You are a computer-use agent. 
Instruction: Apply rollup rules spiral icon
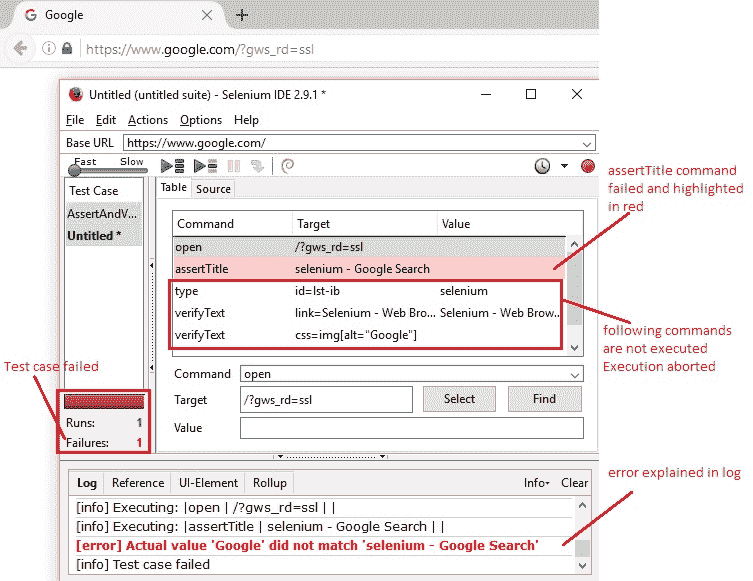click(x=287, y=166)
